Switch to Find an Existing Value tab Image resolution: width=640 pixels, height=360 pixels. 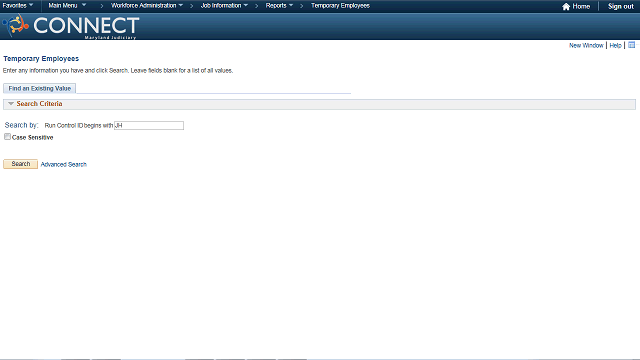(x=40, y=88)
